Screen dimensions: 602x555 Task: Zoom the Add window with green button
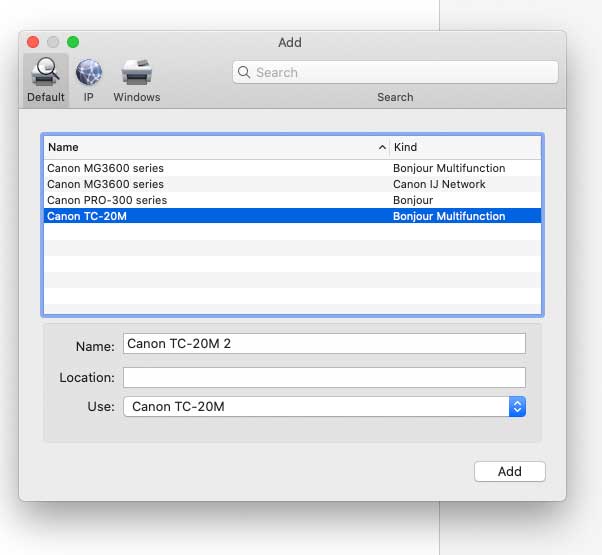click(x=73, y=42)
